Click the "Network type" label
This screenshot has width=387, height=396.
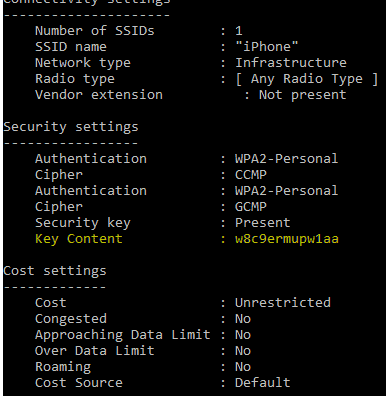83,63
